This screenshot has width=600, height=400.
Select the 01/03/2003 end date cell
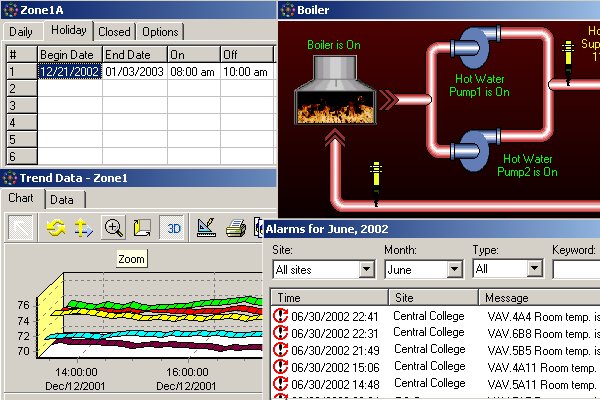135,72
